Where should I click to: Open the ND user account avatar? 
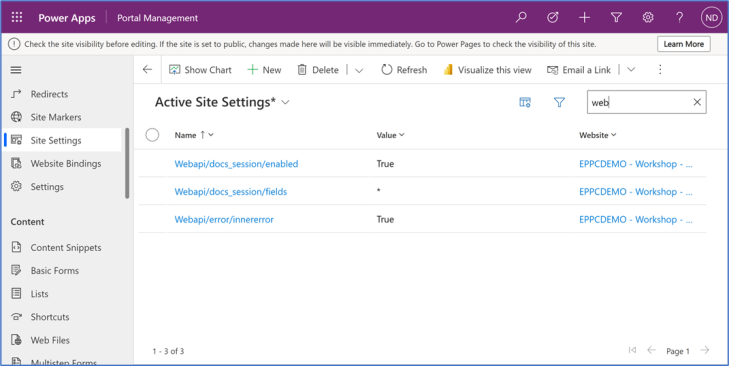[711, 18]
